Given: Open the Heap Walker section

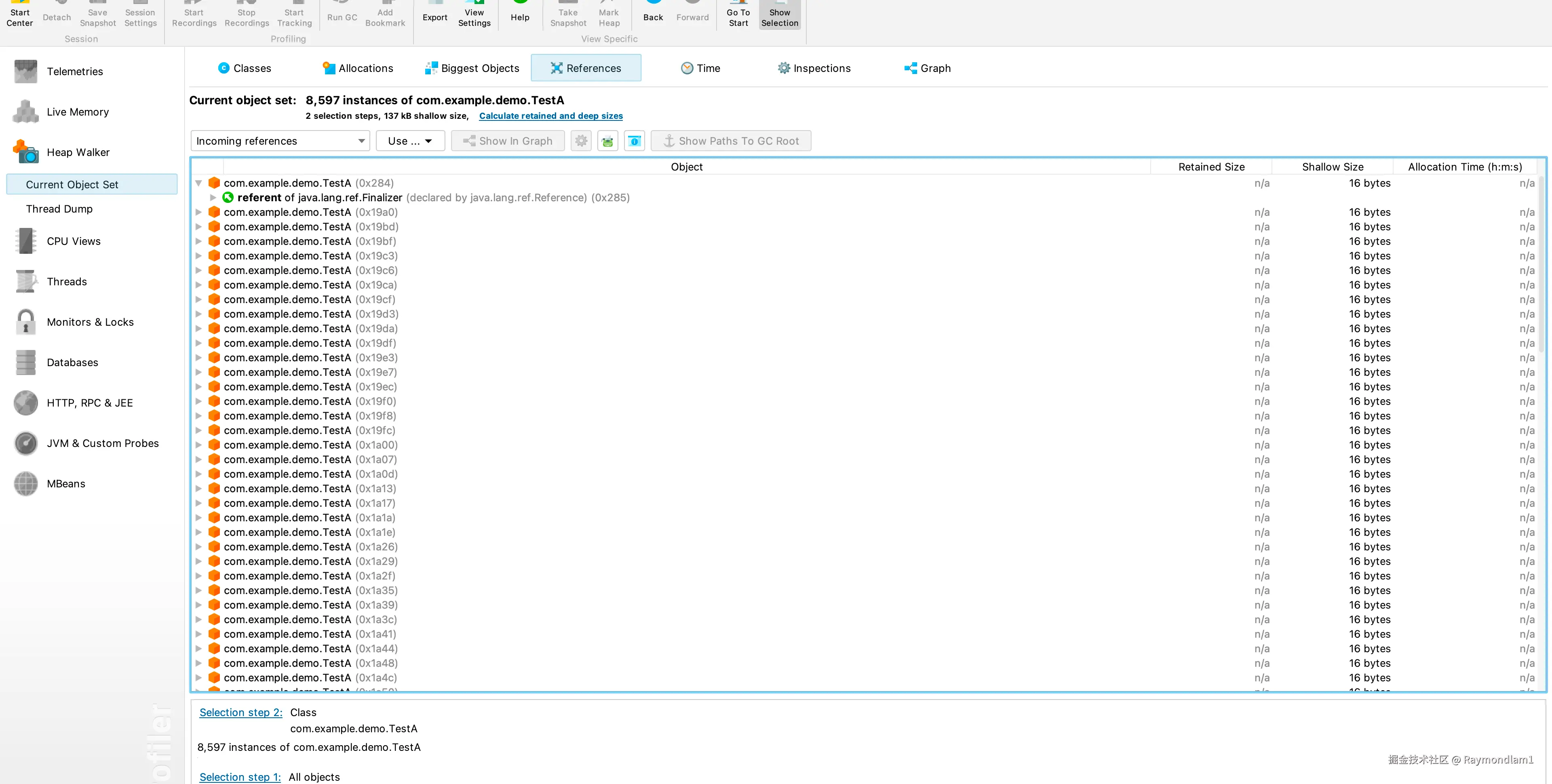Looking at the screenshot, I should point(78,152).
